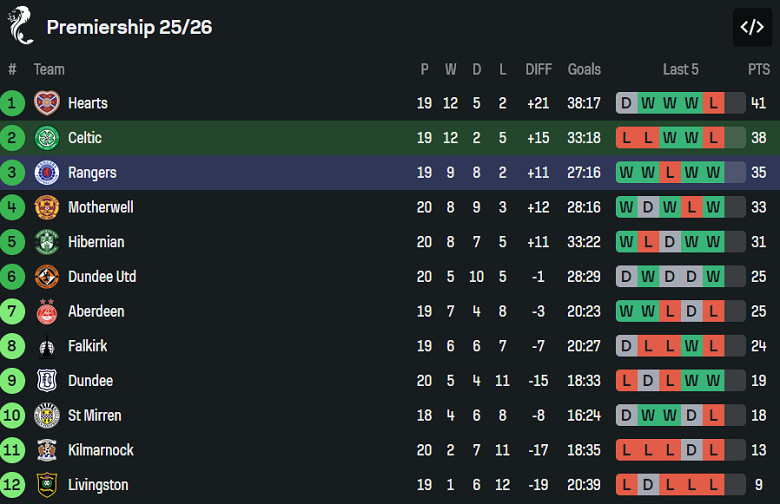Image resolution: width=780 pixels, height=504 pixels.
Task: Click the Motherwell club crest
Action: (x=47, y=207)
